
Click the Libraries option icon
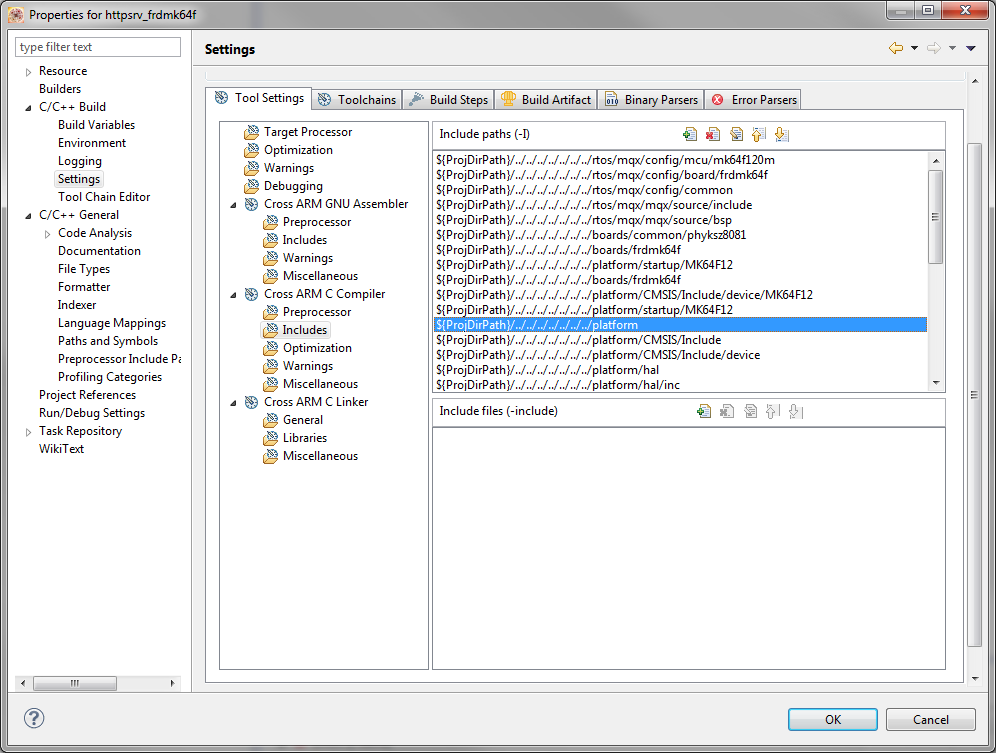tap(271, 438)
